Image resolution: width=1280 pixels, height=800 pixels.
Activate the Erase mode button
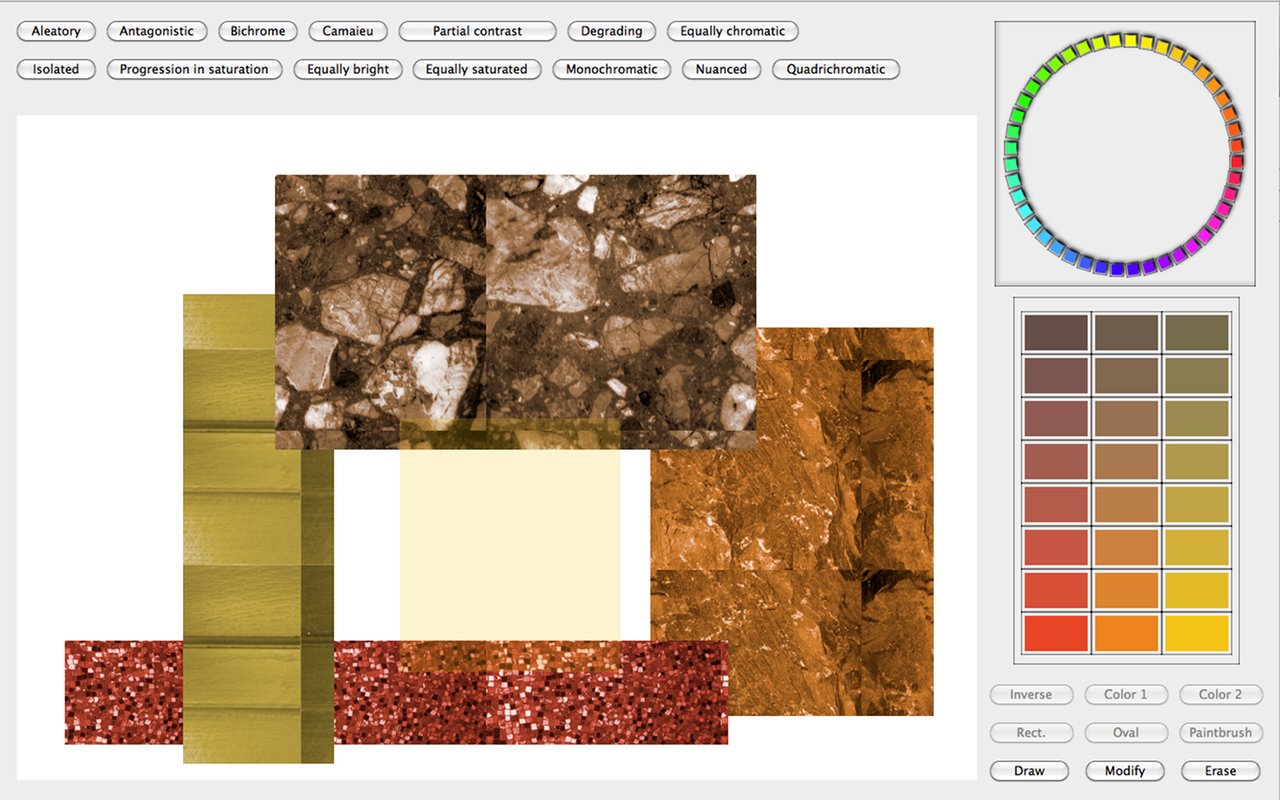click(x=1220, y=771)
